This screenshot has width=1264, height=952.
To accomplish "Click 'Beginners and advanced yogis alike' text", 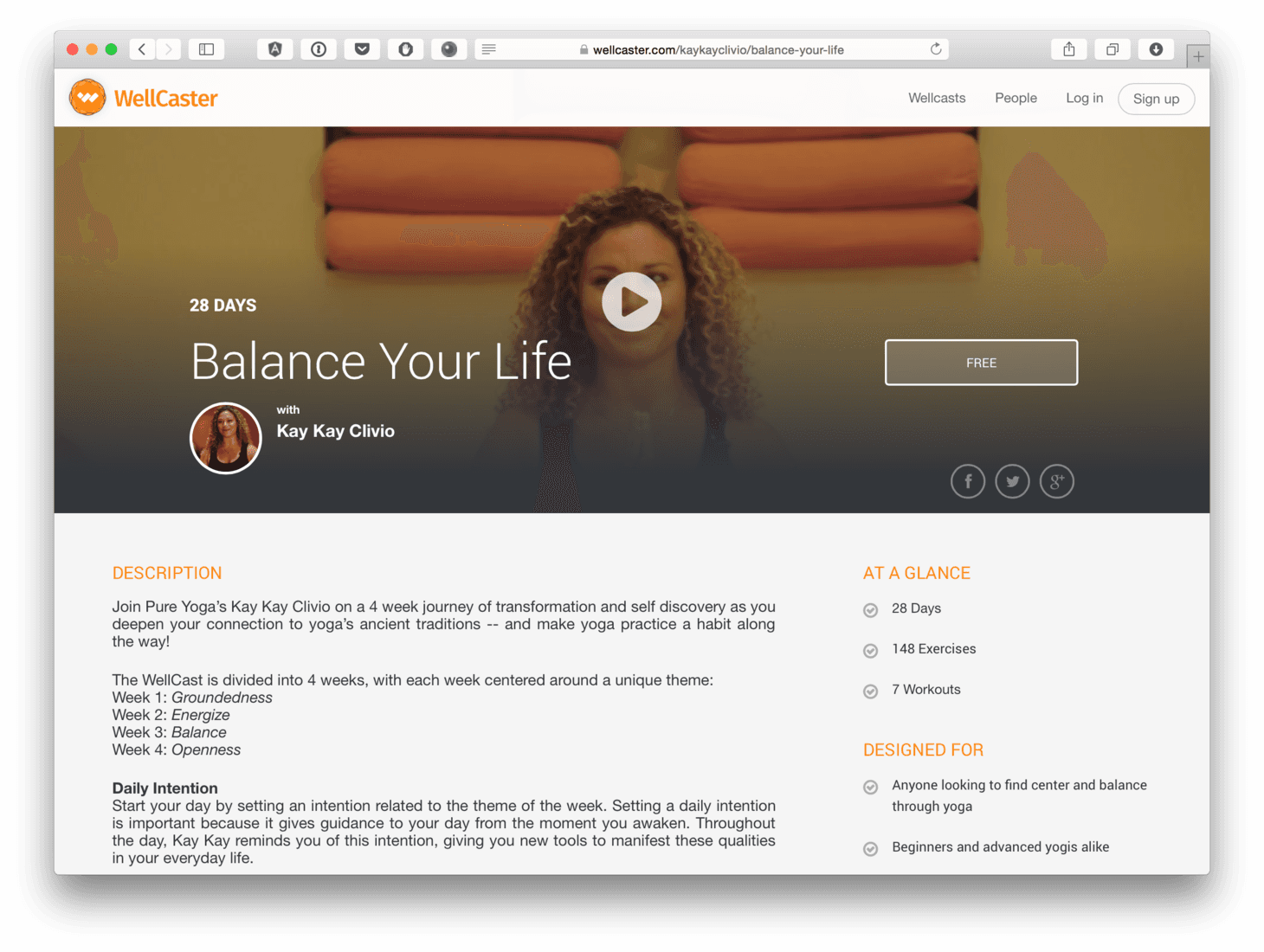I will pyautogui.click(x=1000, y=847).
